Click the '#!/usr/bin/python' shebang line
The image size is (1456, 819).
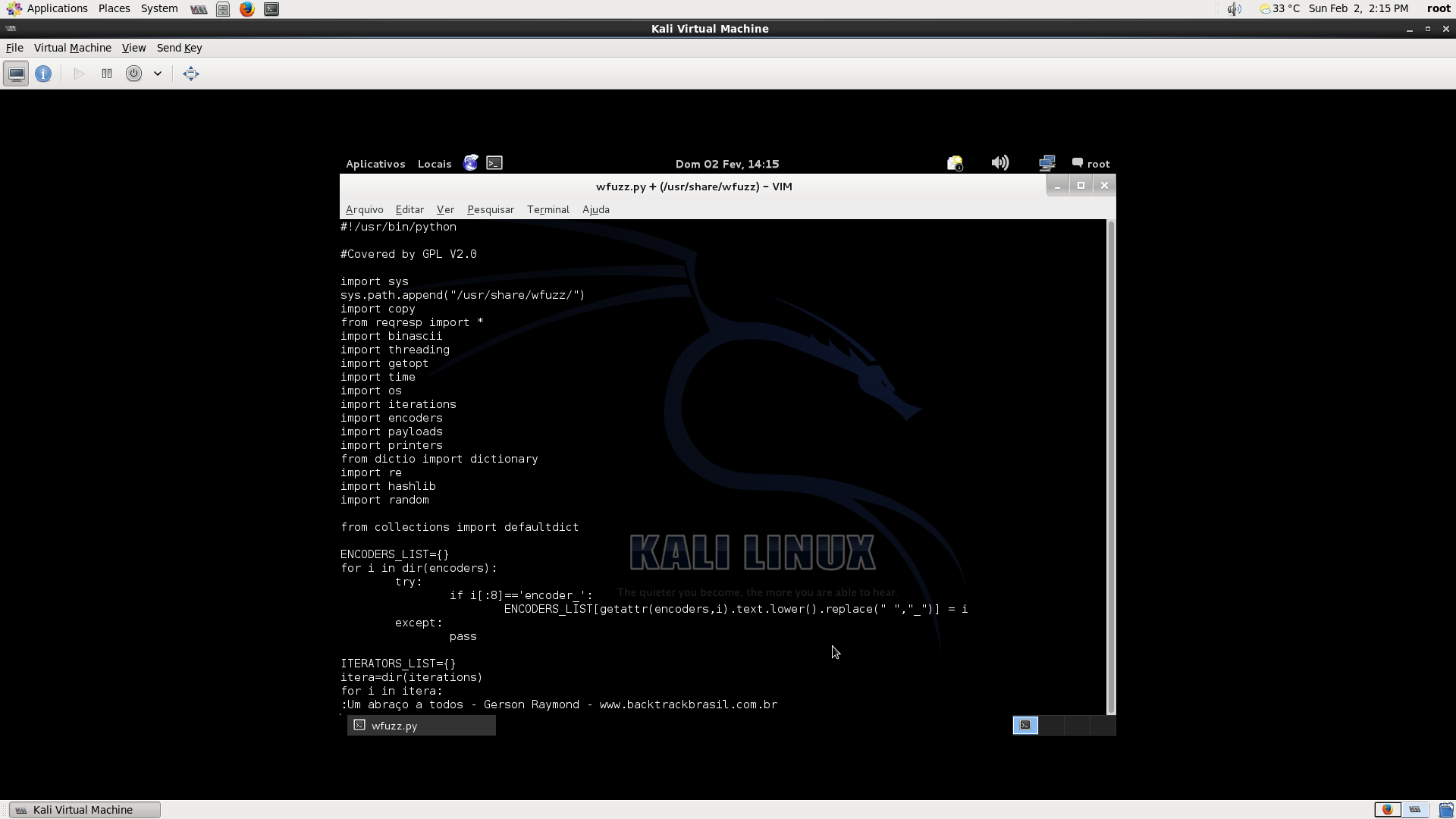pyautogui.click(x=398, y=227)
